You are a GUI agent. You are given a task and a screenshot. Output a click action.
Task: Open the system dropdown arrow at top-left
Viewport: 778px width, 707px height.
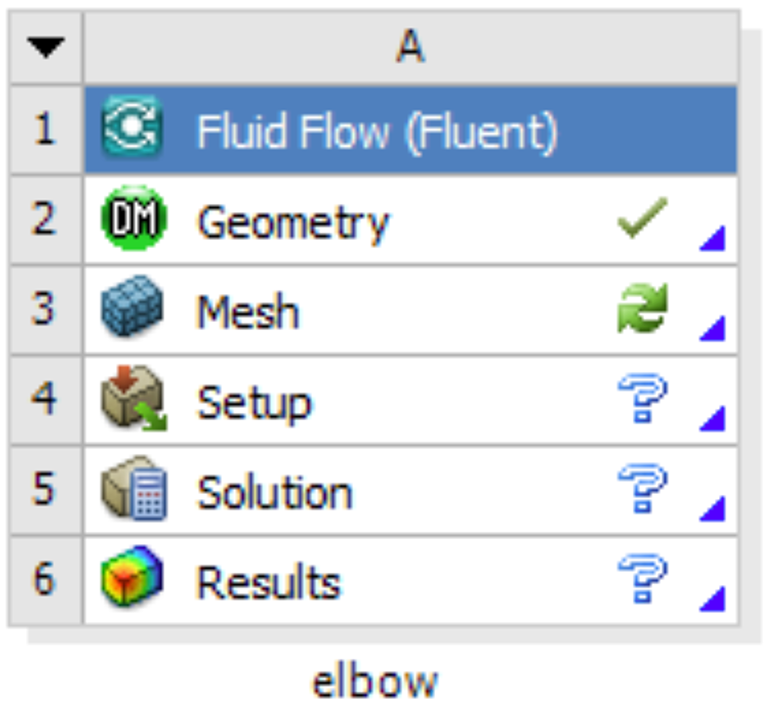tap(46, 48)
